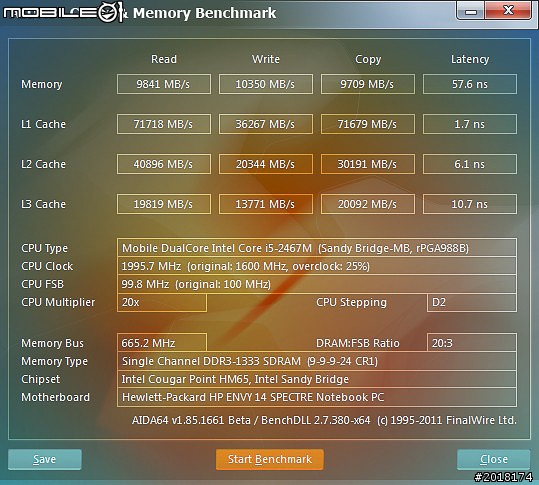Select L1 Cache Read 71718 MB/s
The width and height of the screenshot is (539, 485).
coord(164,124)
